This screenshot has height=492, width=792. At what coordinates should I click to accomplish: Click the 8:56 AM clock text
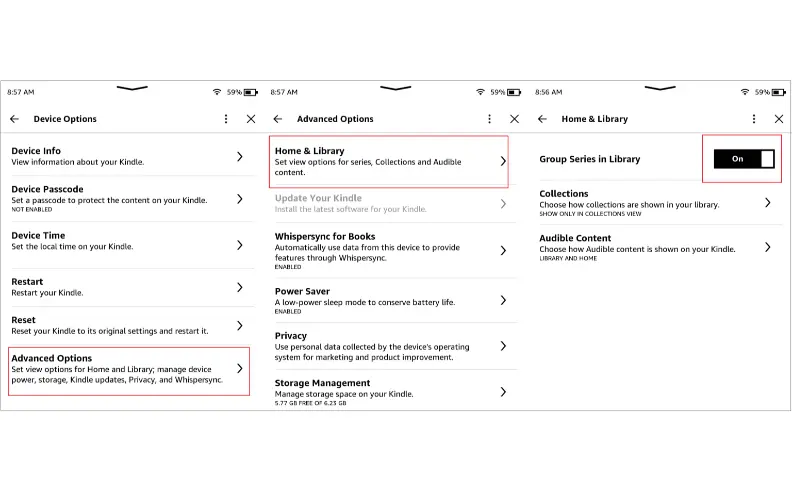[x=549, y=92]
